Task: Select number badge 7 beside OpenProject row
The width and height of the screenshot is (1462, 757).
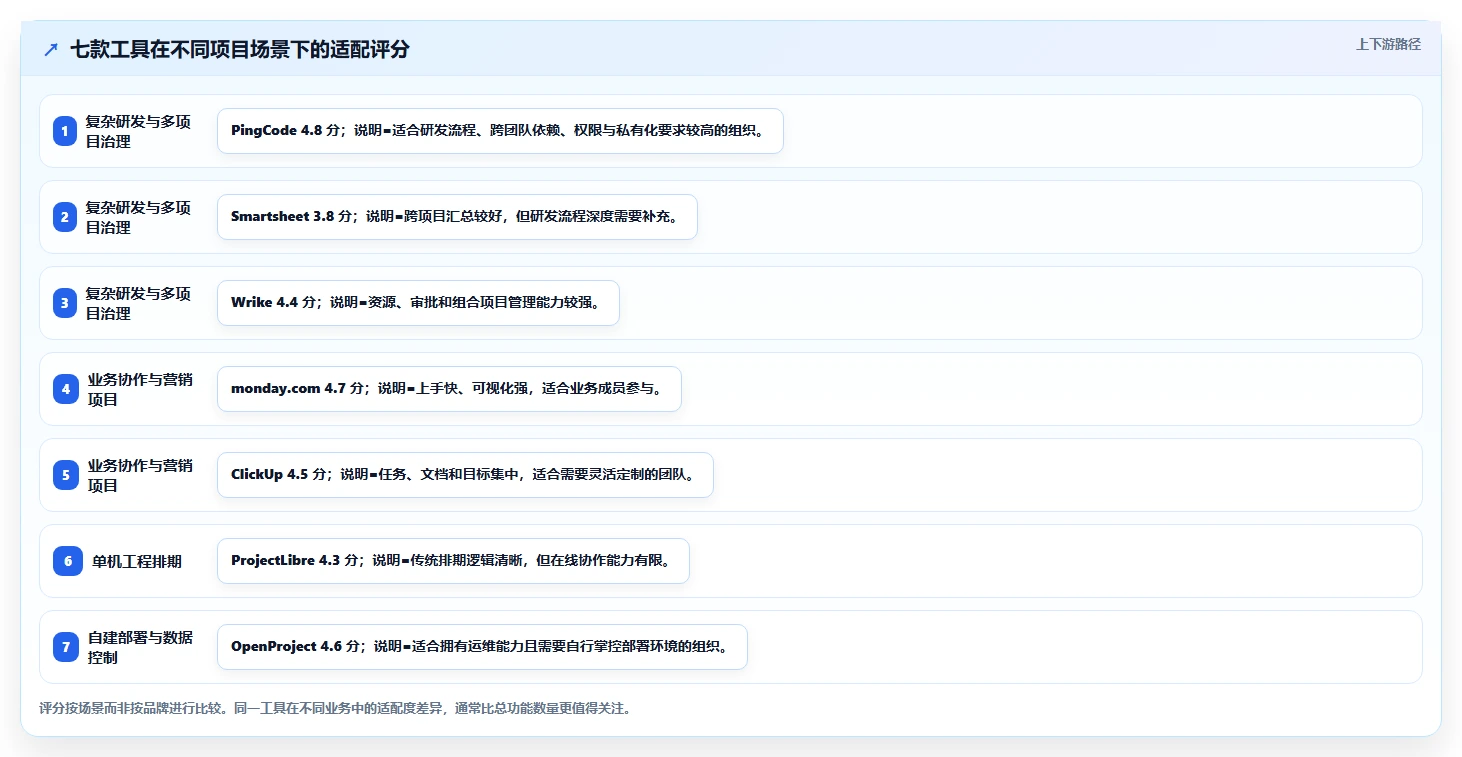Action: [x=66, y=647]
